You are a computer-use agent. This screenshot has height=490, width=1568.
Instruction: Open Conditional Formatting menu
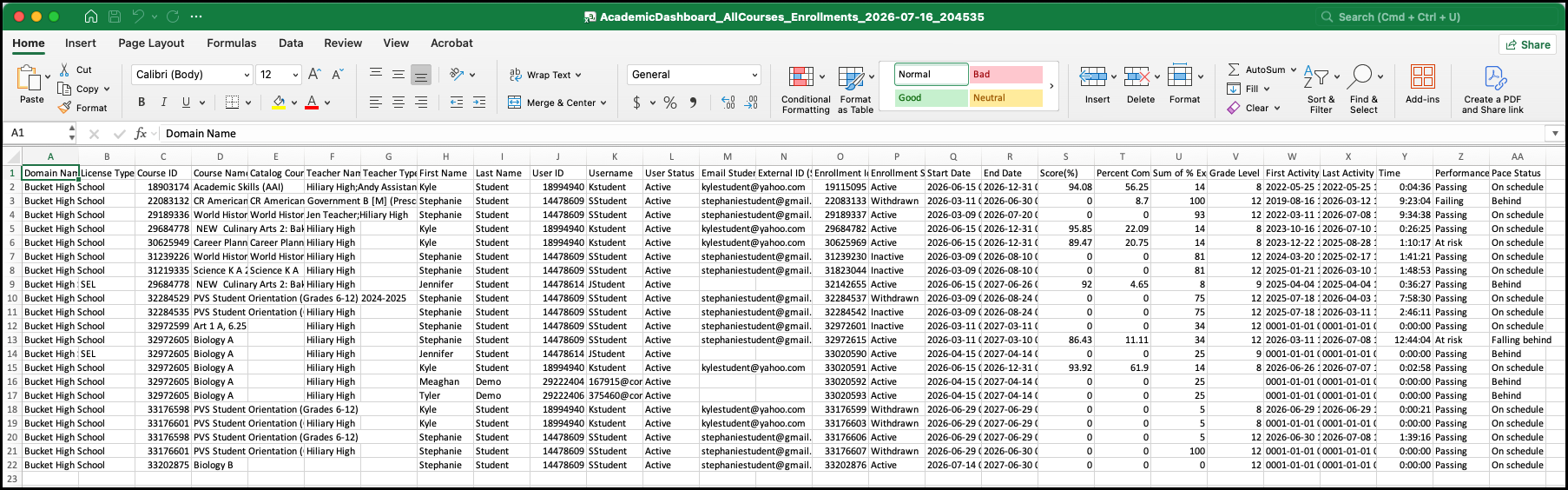pos(806,89)
